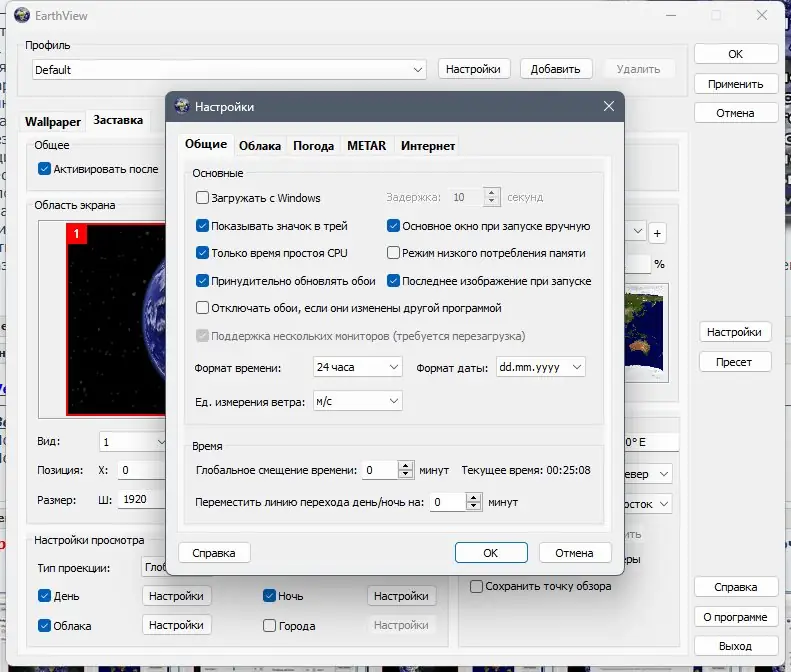Open Формат времени dropdown showing 24 часа
This screenshot has height=672, width=791.
[358, 367]
